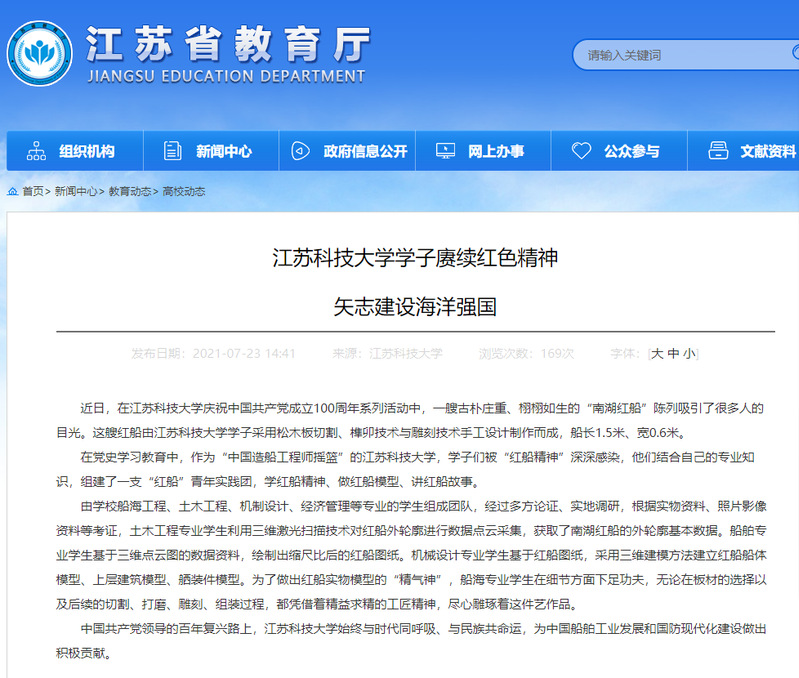Open 教育动态 in the breadcrumb trail
This screenshot has height=678, width=799.
(130, 191)
